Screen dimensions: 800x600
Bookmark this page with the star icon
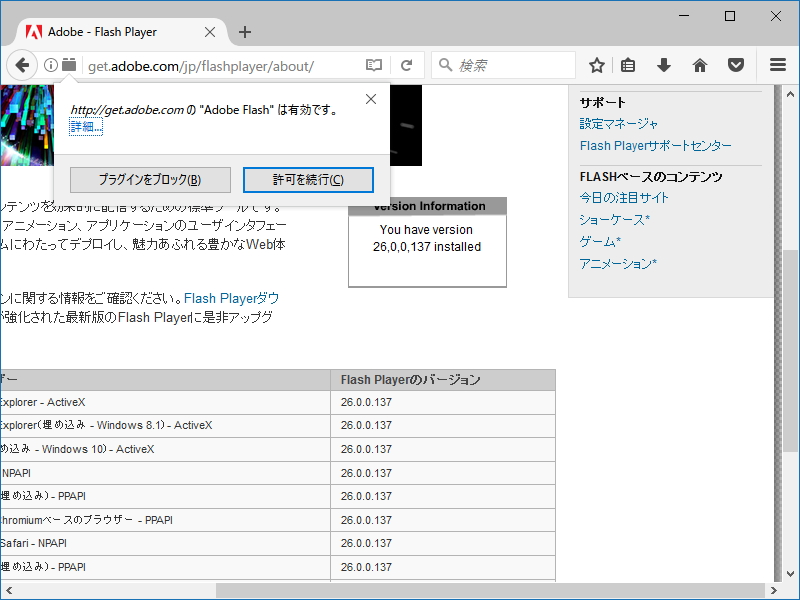coord(595,64)
